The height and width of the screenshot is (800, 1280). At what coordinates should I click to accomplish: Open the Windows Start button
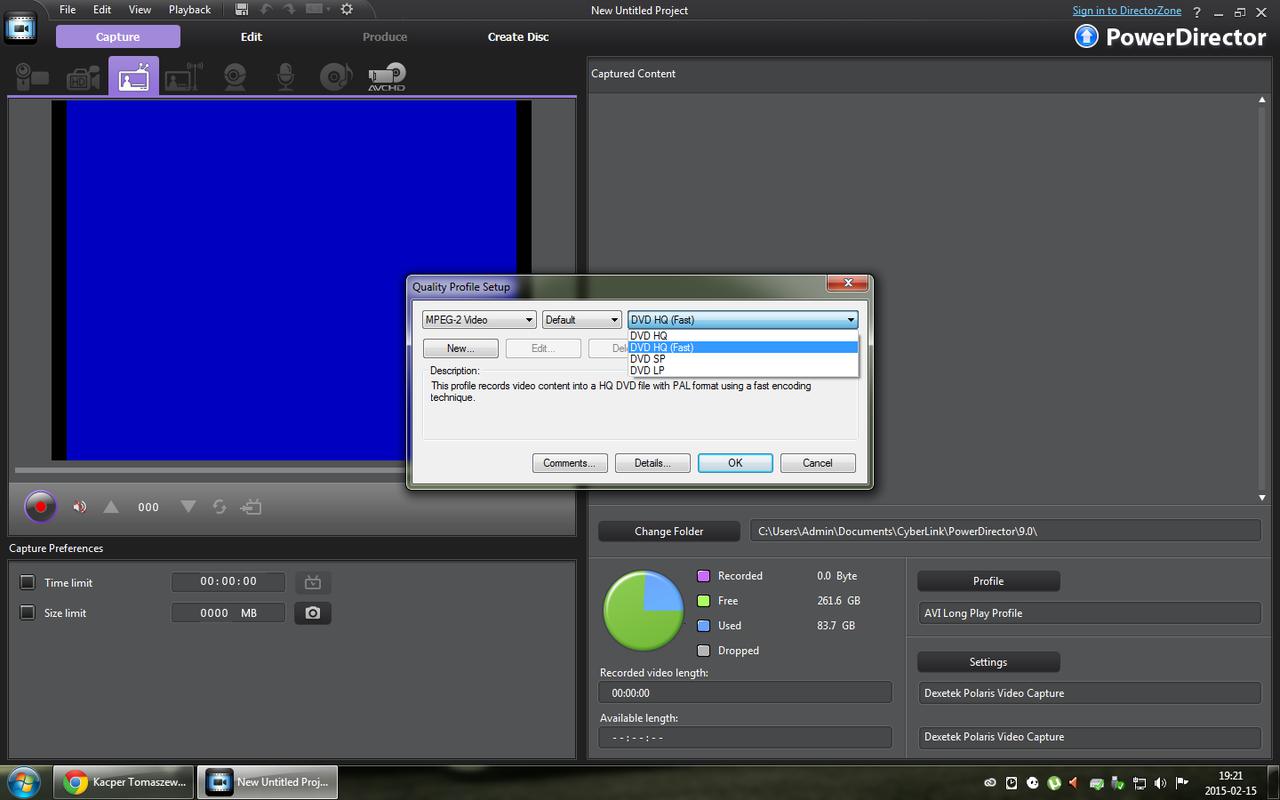point(22,781)
